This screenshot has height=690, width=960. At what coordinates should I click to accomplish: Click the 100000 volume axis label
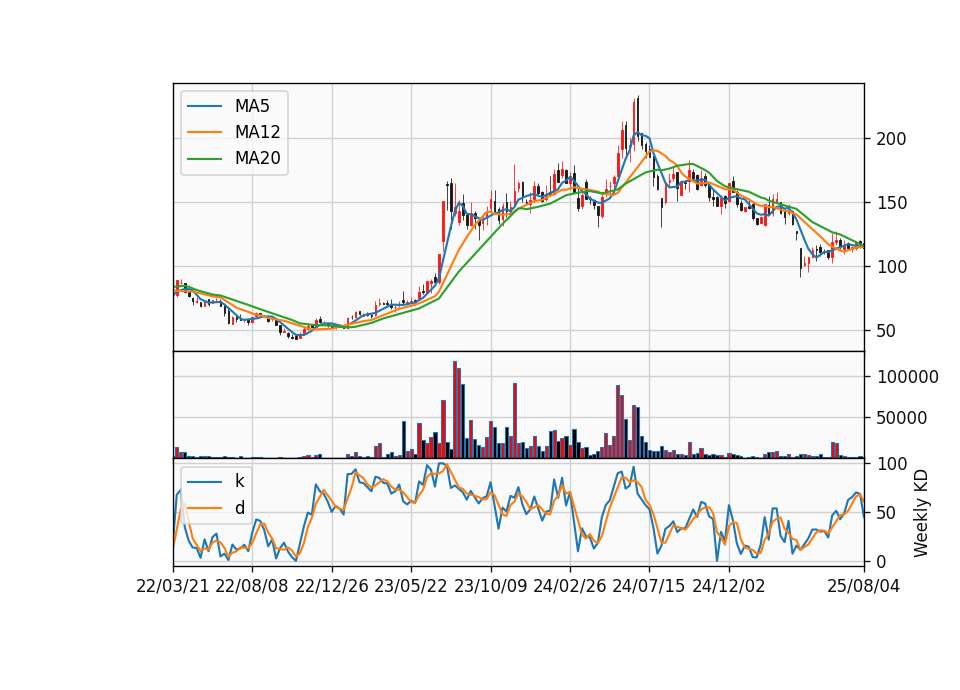click(907, 377)
